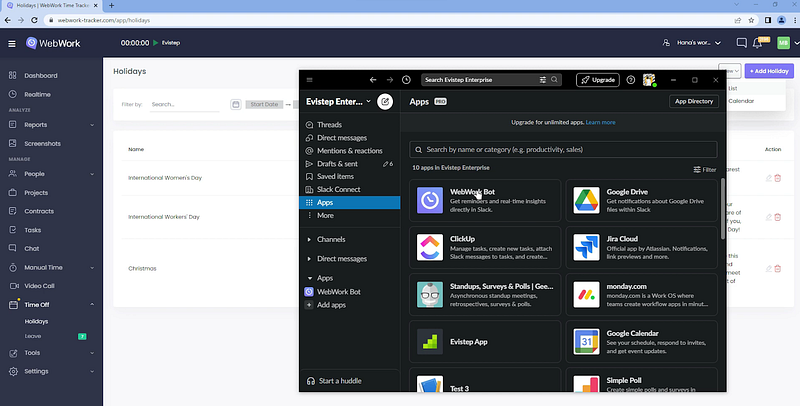Click Search by name or category field

click(563, 149)
